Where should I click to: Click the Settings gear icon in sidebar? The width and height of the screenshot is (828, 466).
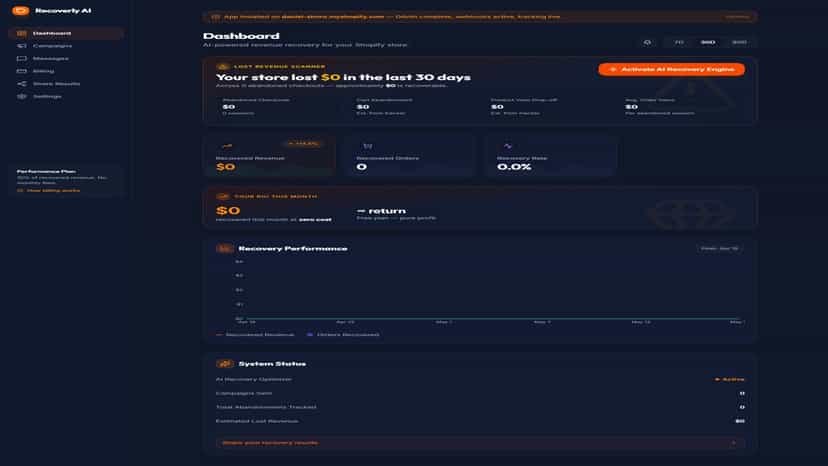(x=22, y=97)
